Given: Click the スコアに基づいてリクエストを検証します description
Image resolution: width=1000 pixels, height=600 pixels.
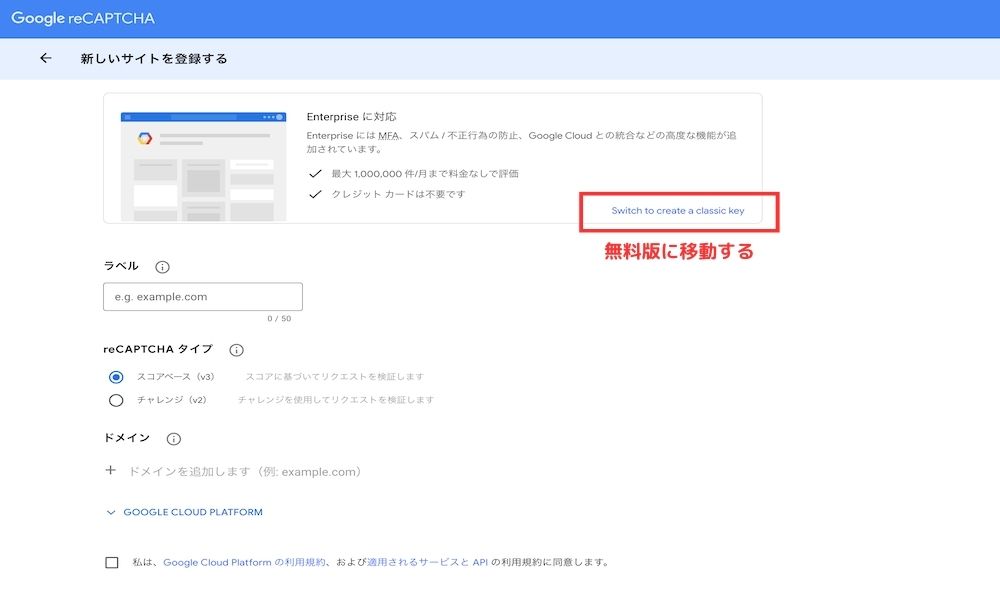Looking at the screenshot, I should 335,377.
